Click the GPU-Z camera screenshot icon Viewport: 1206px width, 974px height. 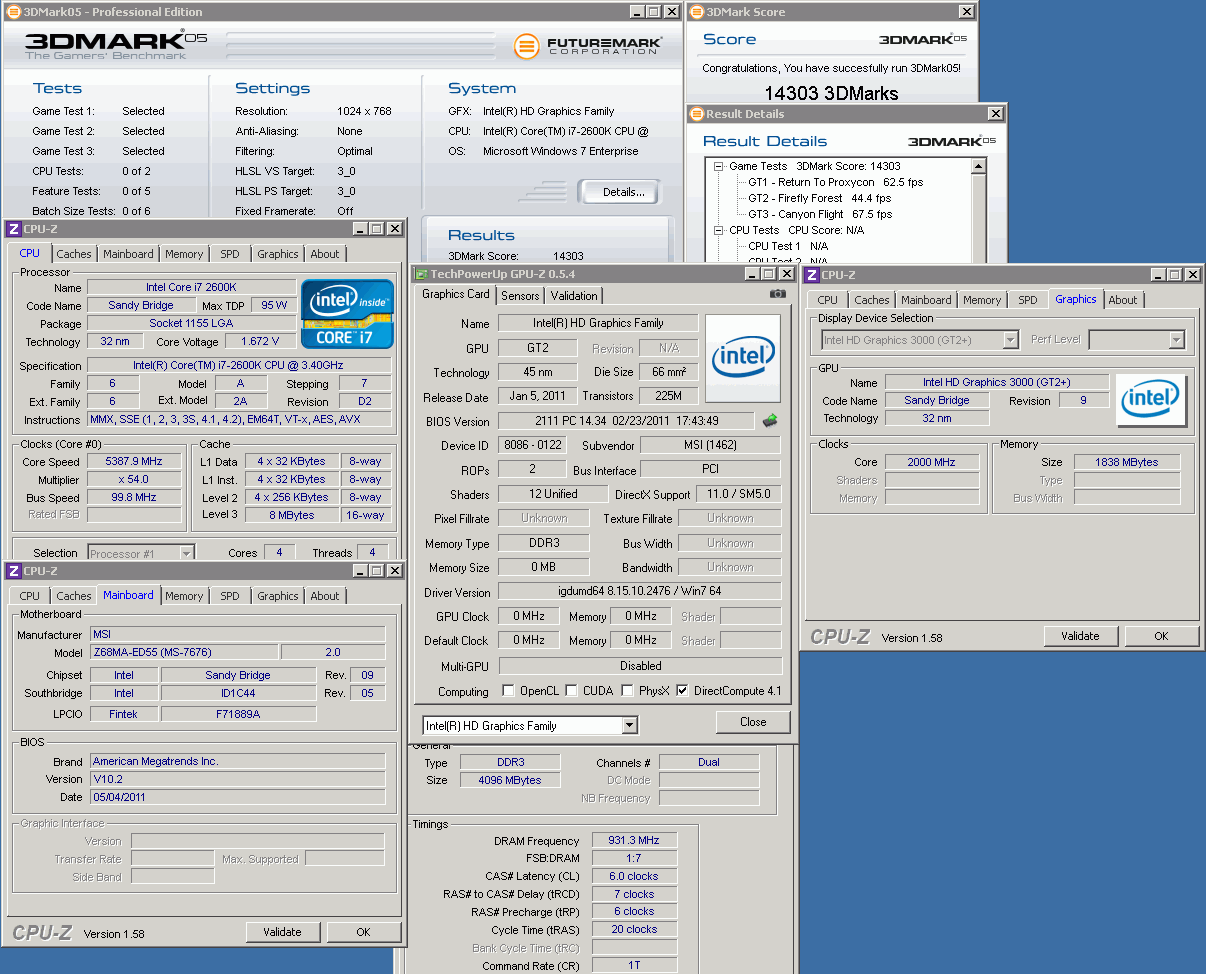click(777, 294)
